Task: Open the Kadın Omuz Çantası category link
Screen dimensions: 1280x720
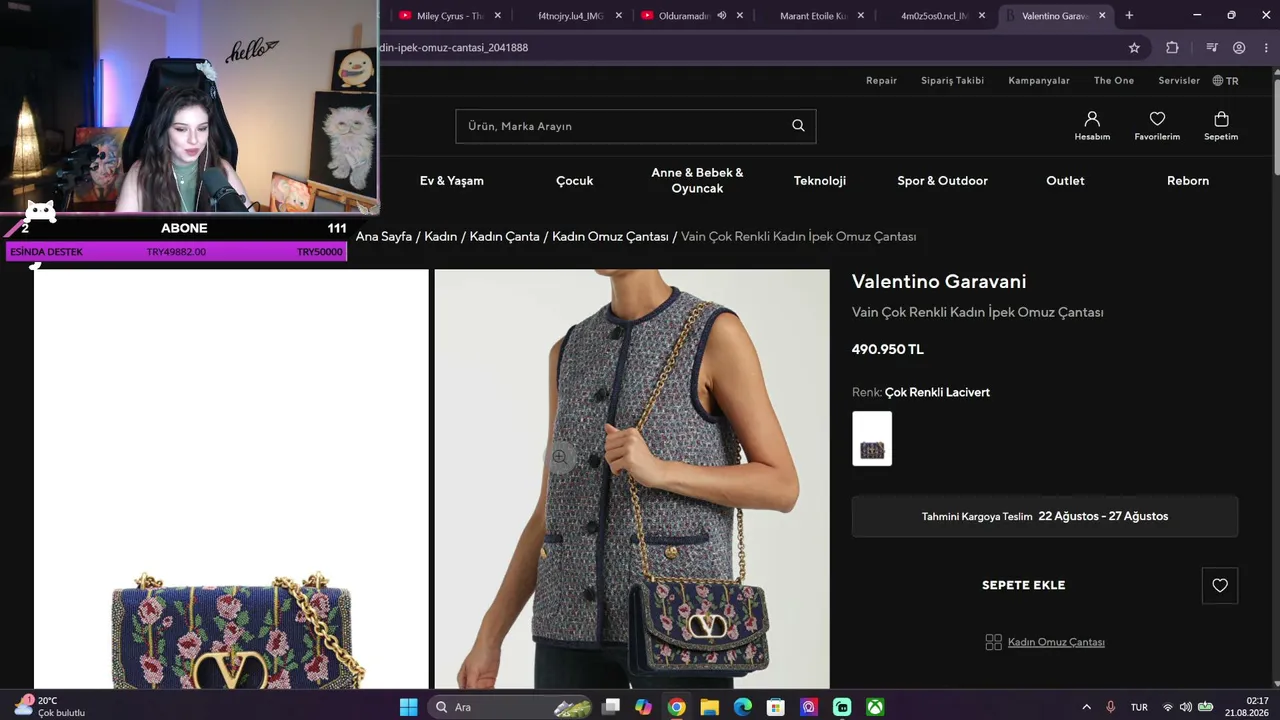Action: (x=1056, y=642)
